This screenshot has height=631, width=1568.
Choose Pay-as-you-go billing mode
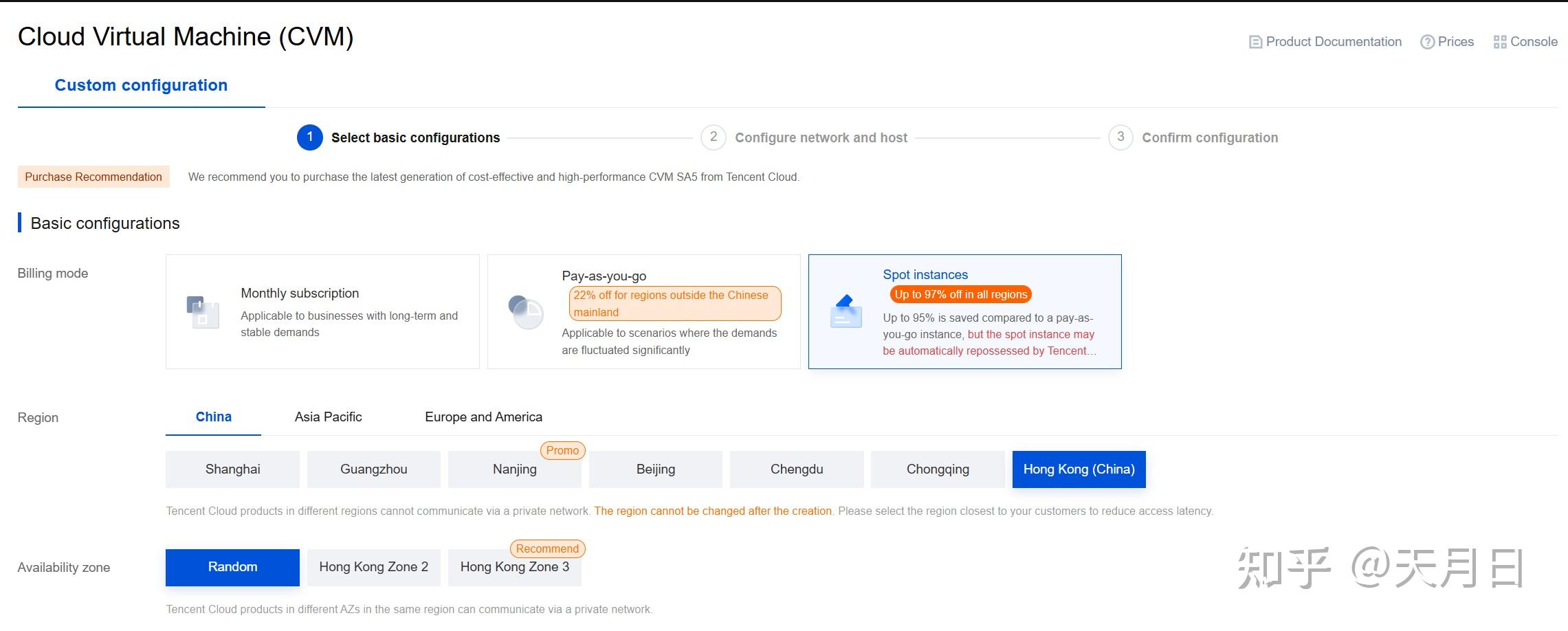[x=644, y=312]
